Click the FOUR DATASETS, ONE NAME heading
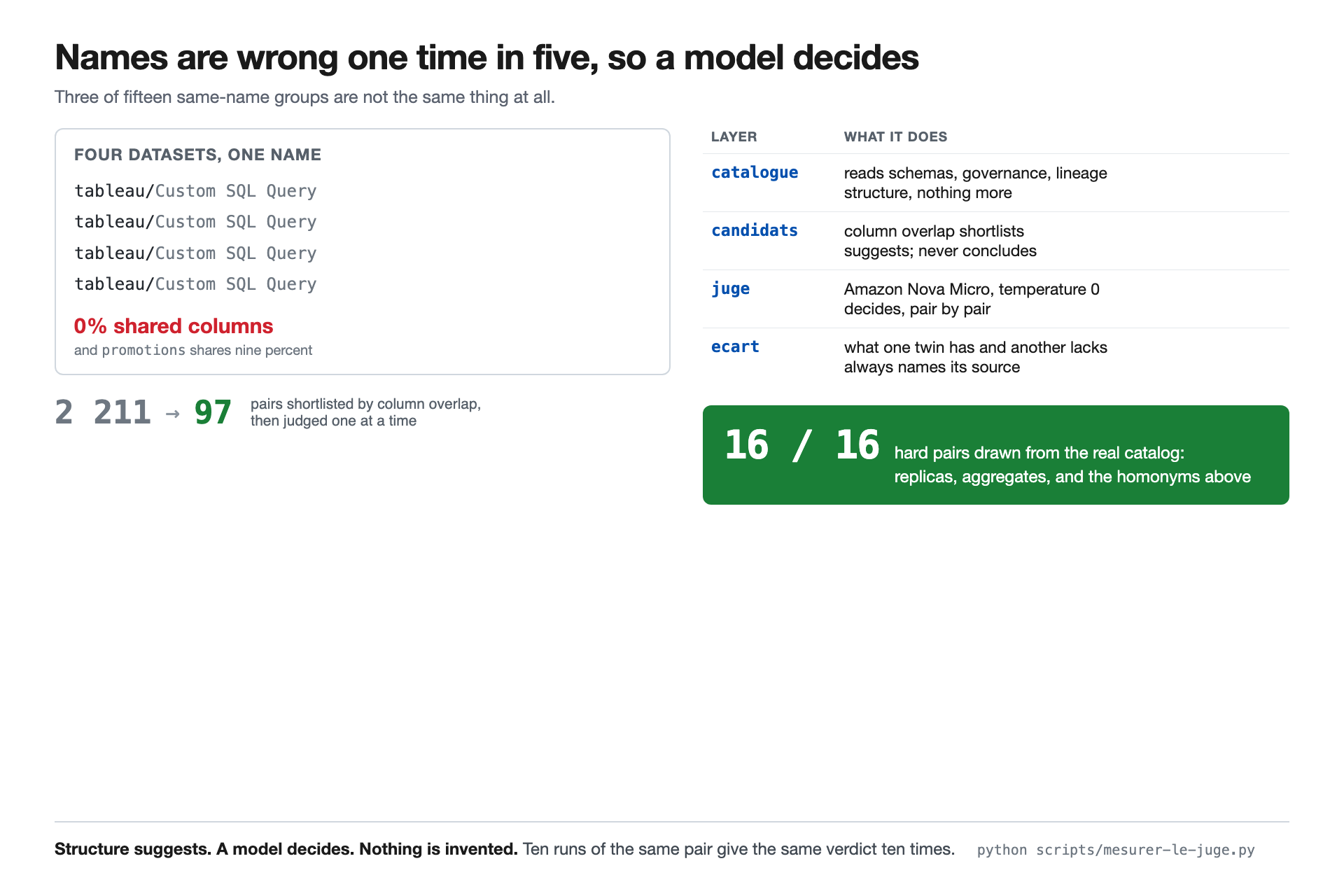The image size is (1344, 896). [x=197, y=155]
